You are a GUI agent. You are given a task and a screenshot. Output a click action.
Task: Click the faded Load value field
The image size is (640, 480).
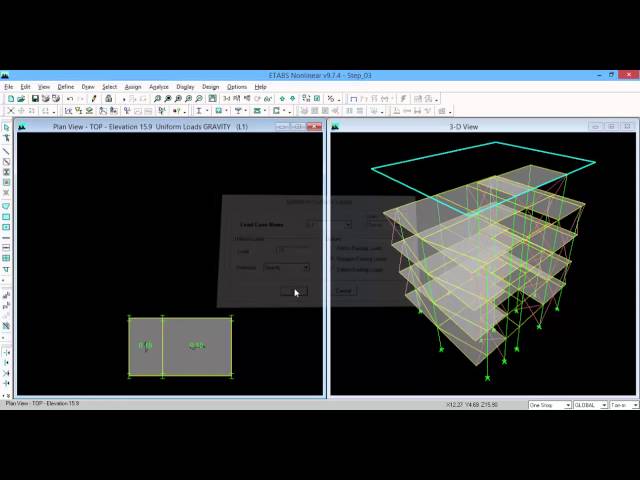(x=292, y=251)
